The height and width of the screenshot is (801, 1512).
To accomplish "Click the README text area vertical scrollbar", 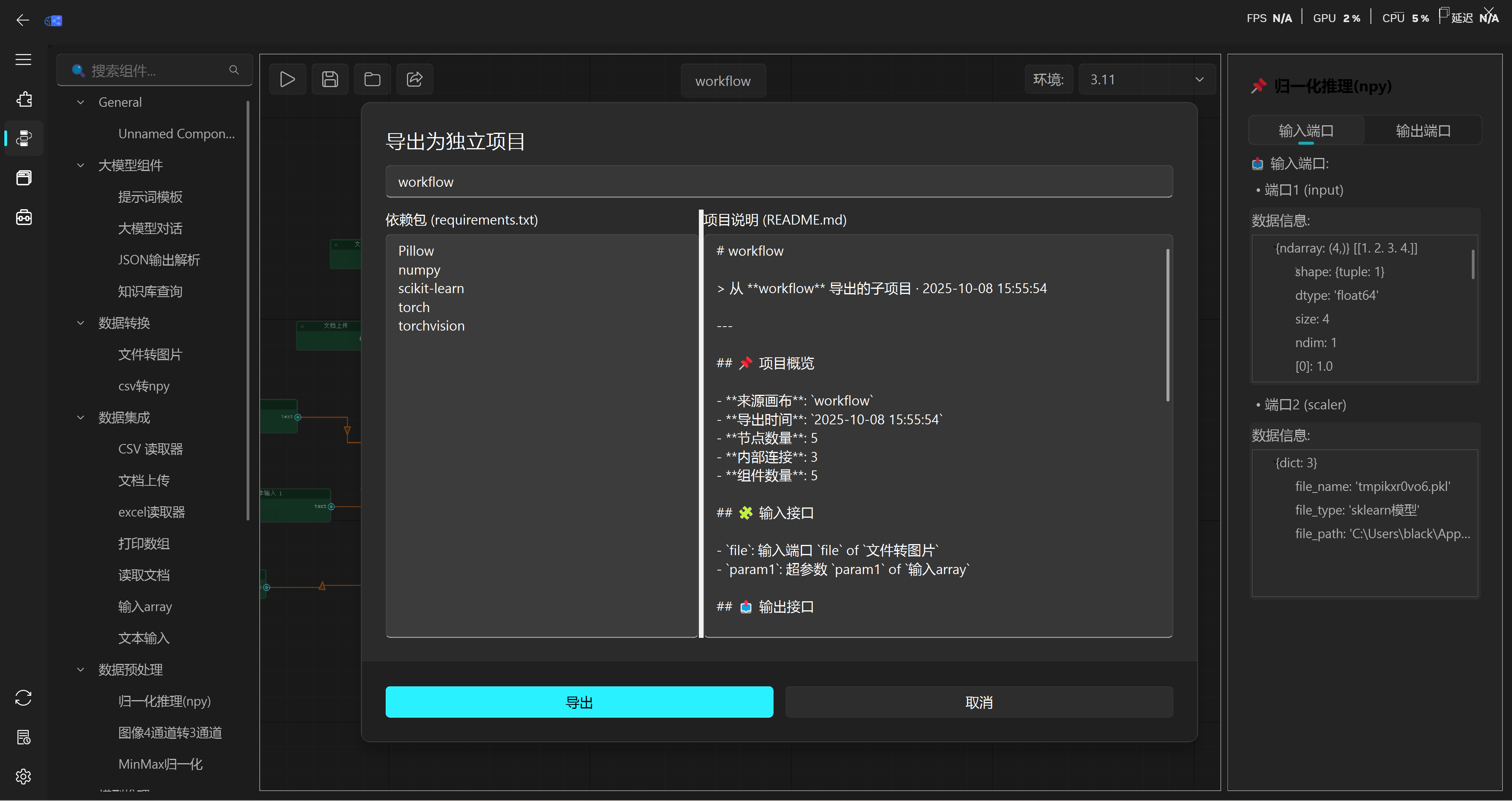I will click(x=1167, y=326).
